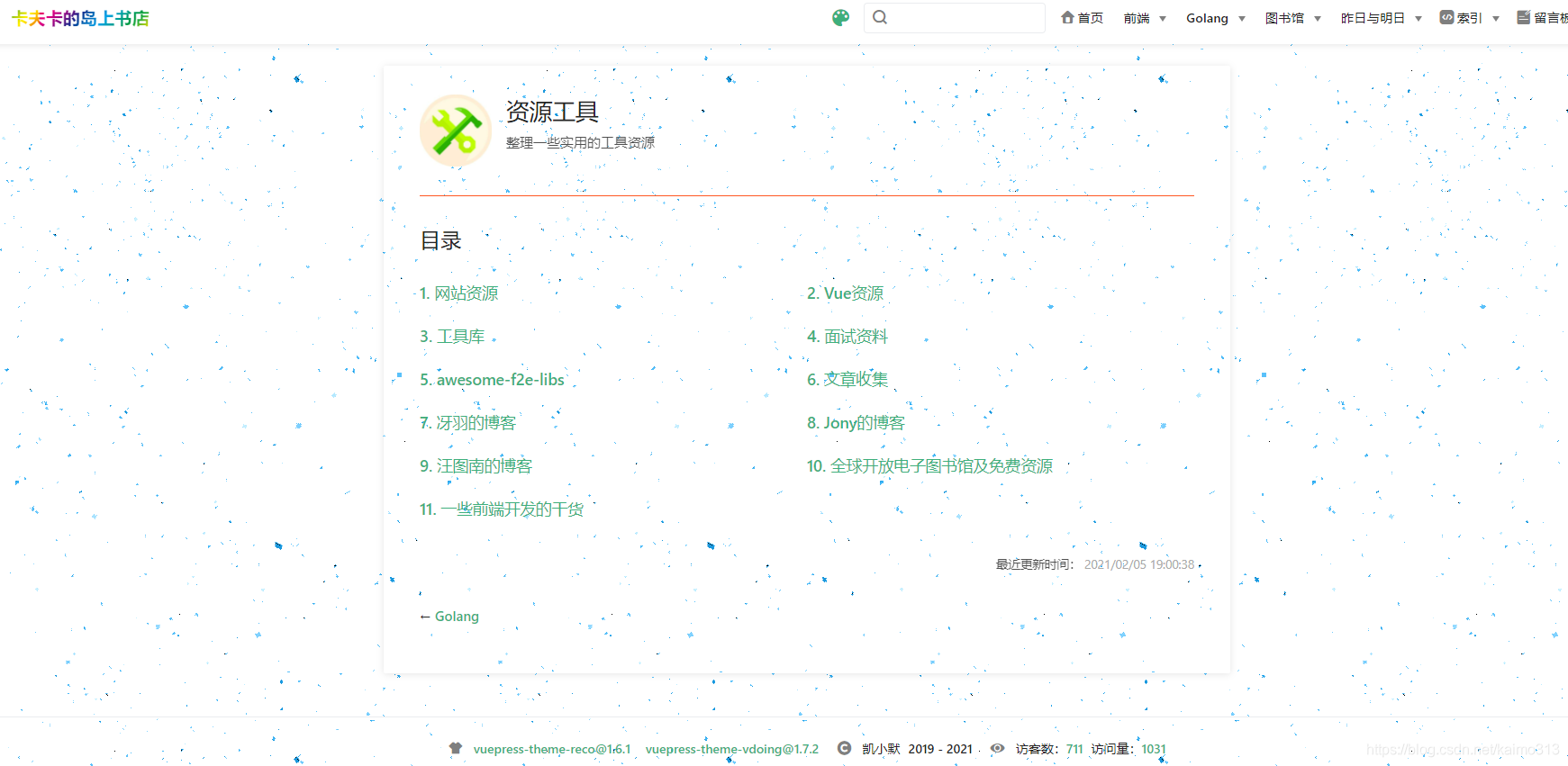Open 5. awesome-f2e-libs link
Screen dimensions: 1568x766
[492, 380]
